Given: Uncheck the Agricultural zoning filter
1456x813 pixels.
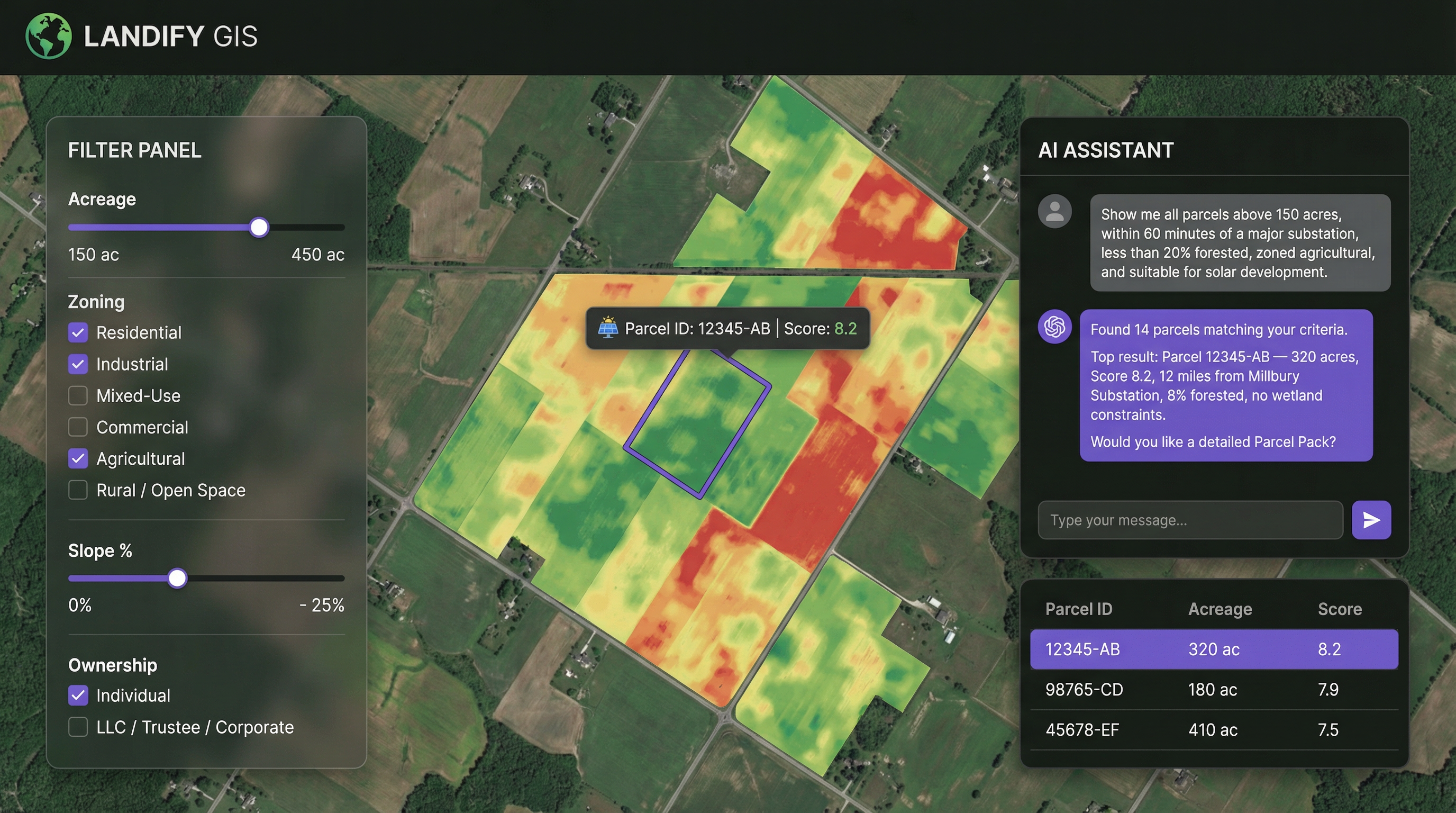Looking at the screenshot, I should 78,458.
